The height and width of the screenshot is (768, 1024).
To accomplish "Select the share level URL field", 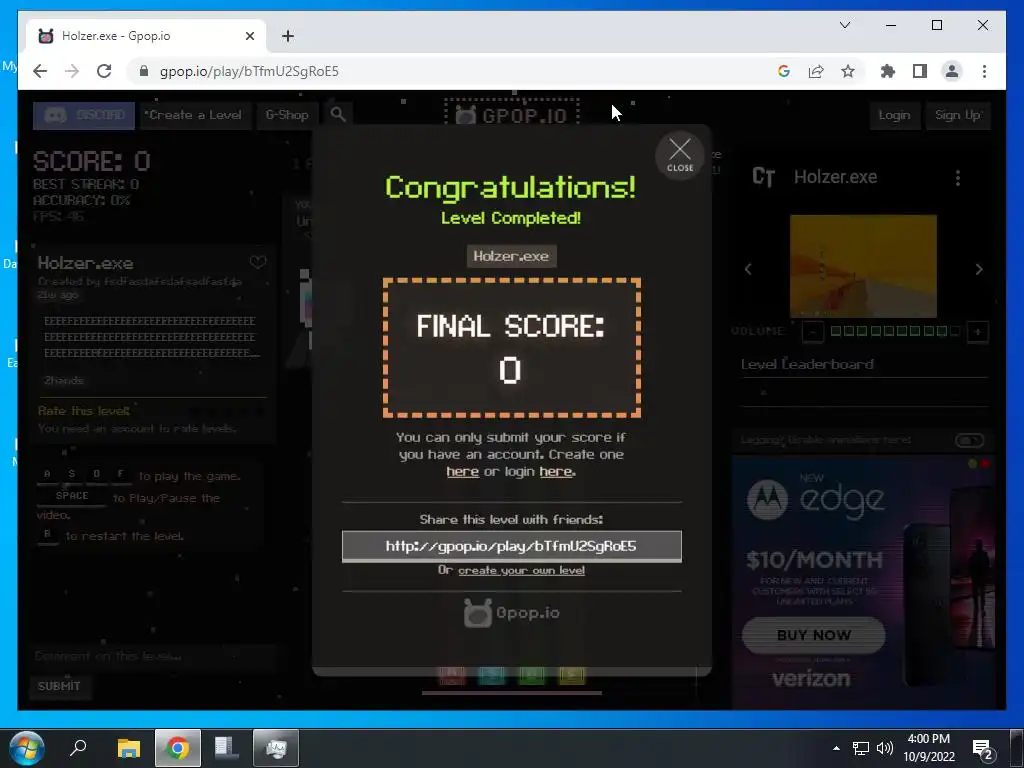I will [511, 546].
